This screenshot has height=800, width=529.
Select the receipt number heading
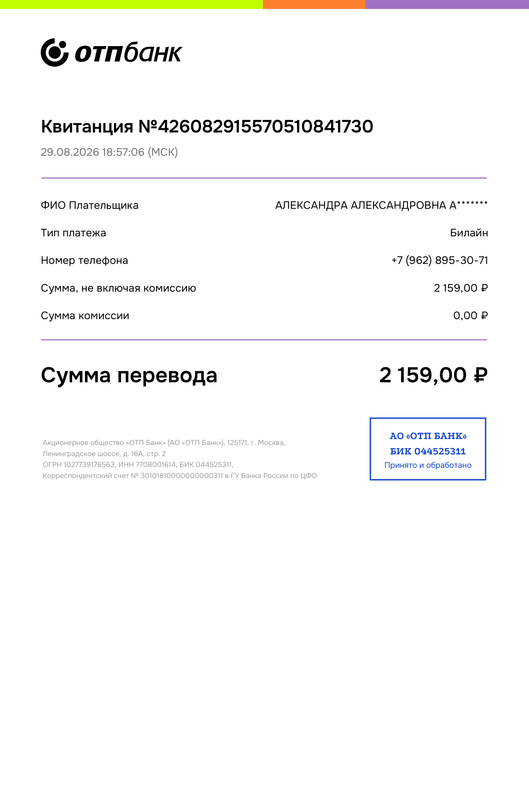coord(207,127)
